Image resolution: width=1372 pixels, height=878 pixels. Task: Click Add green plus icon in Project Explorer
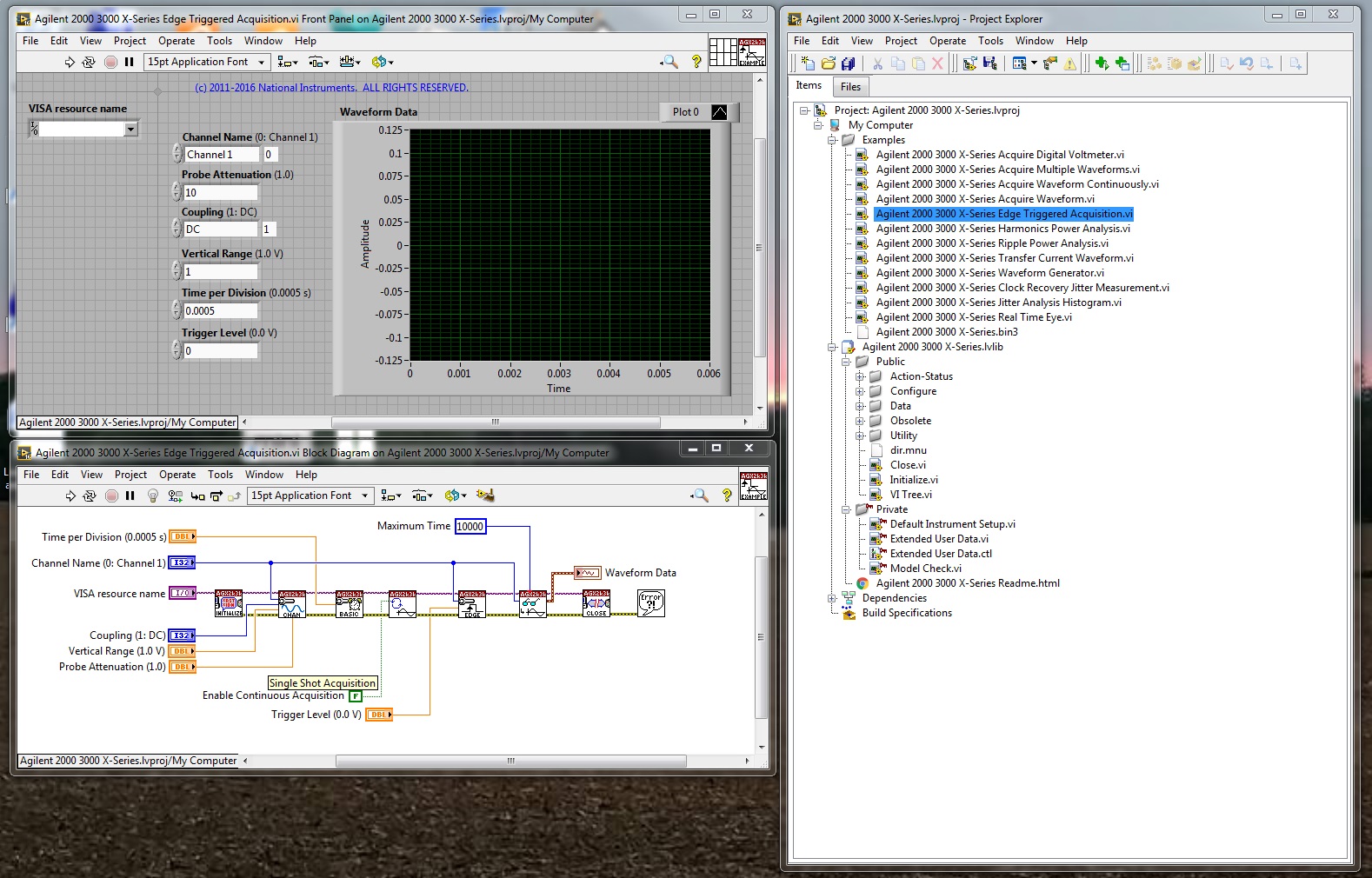(x=1102, y=63)
